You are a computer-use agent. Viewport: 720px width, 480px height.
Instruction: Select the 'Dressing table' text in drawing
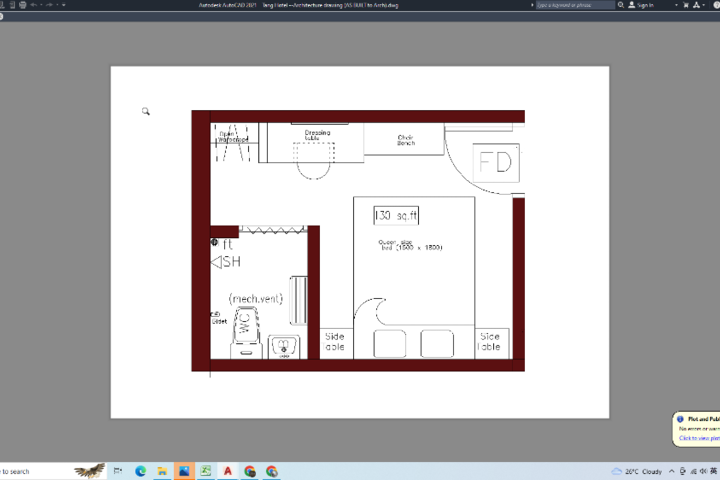click(317, 135)
